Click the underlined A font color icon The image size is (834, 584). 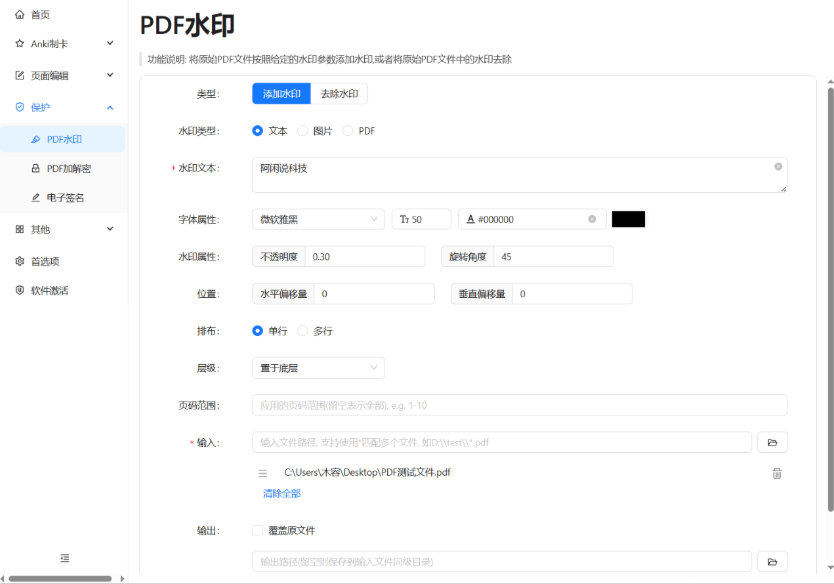[x=470, y=219]
